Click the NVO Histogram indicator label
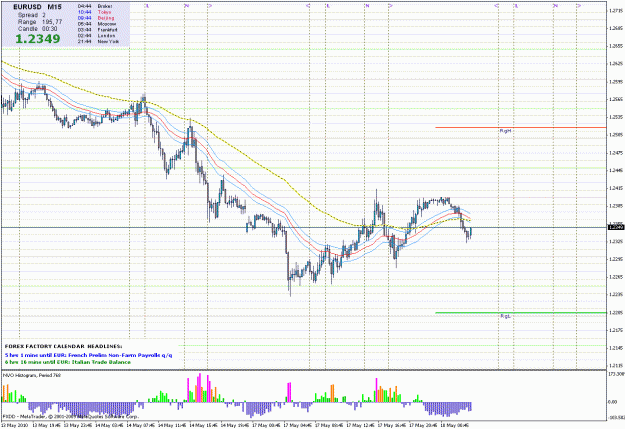 [32, 376]
